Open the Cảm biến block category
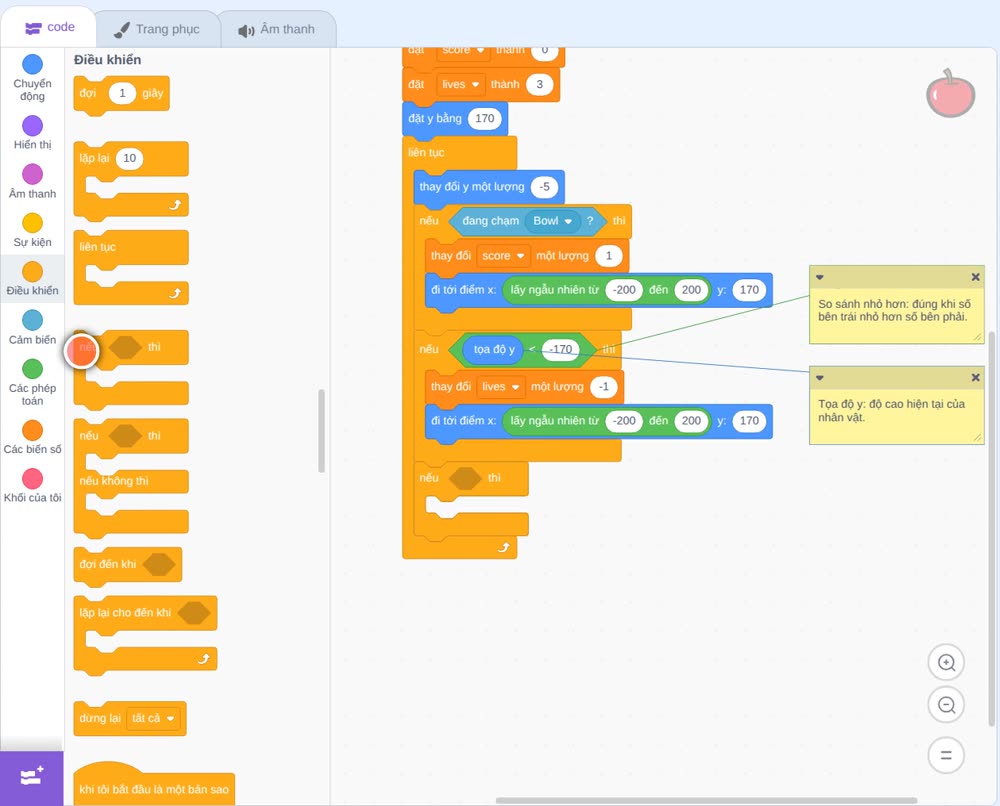Viewport: 1000px width, 806px height. click(x=33, y=328)
